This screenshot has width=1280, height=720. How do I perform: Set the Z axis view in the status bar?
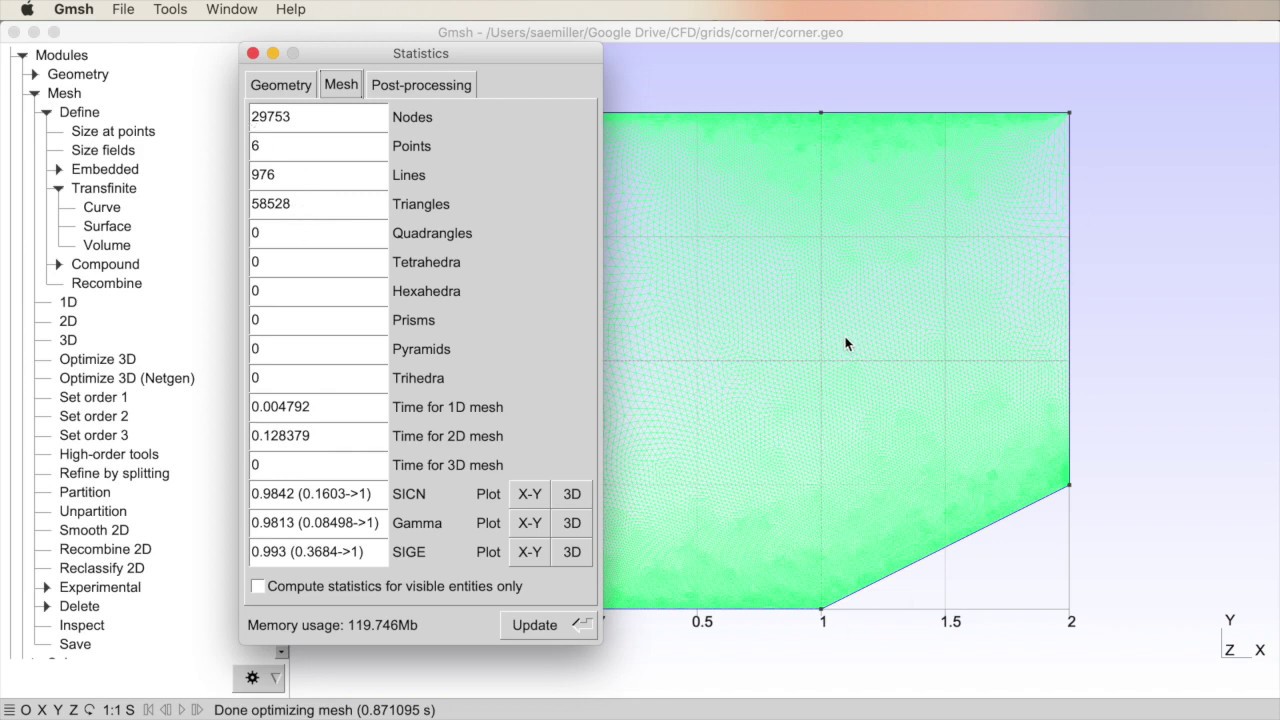tap(72, 710)
